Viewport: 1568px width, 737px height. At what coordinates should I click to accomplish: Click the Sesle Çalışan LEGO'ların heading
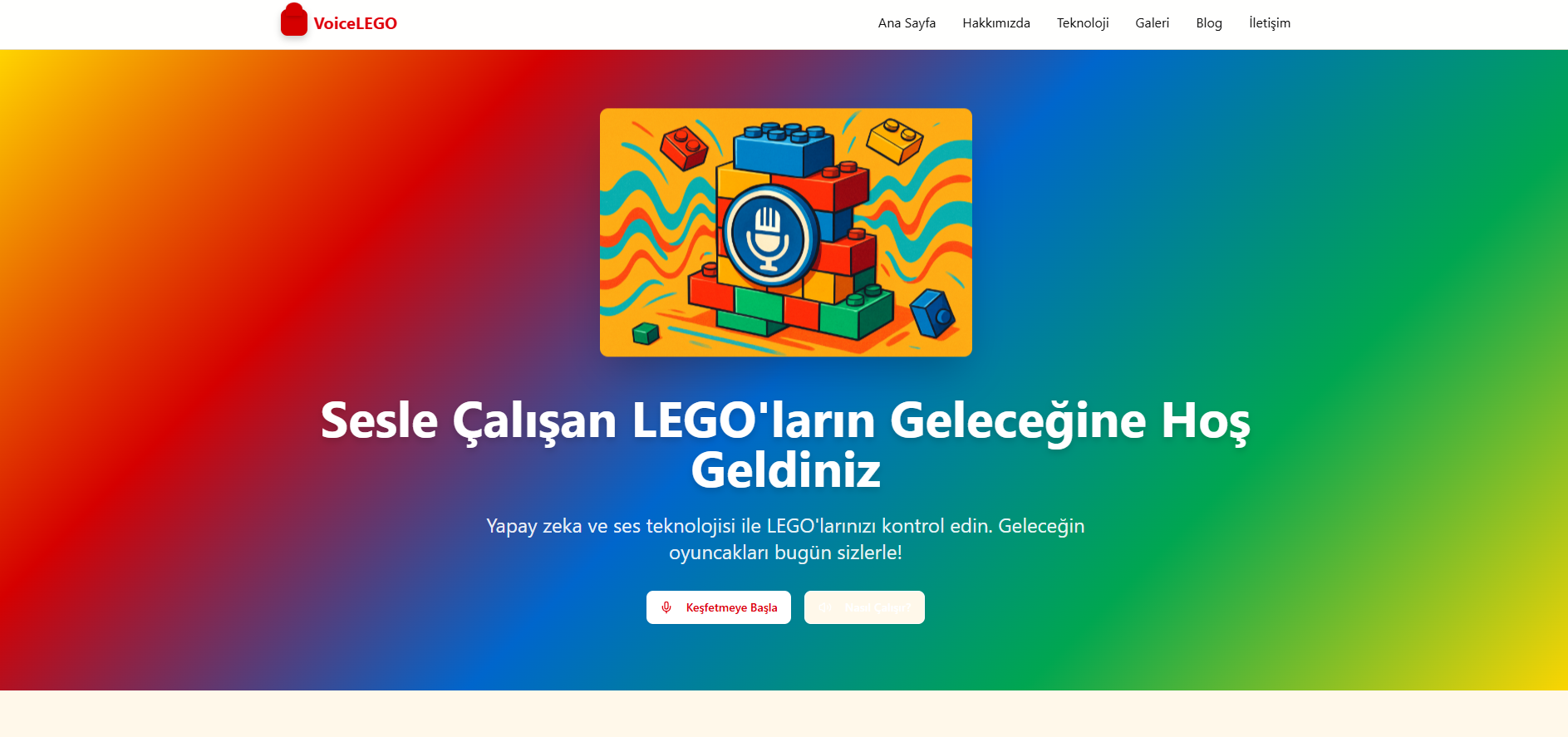click(785, 445)
